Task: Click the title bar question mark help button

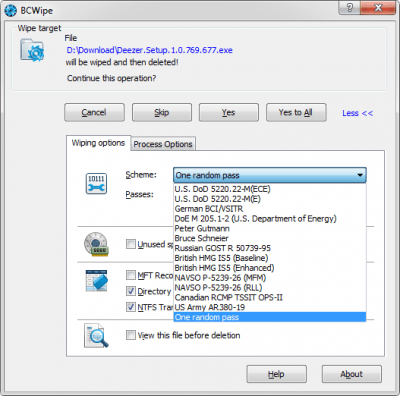Action: (349, 8)
